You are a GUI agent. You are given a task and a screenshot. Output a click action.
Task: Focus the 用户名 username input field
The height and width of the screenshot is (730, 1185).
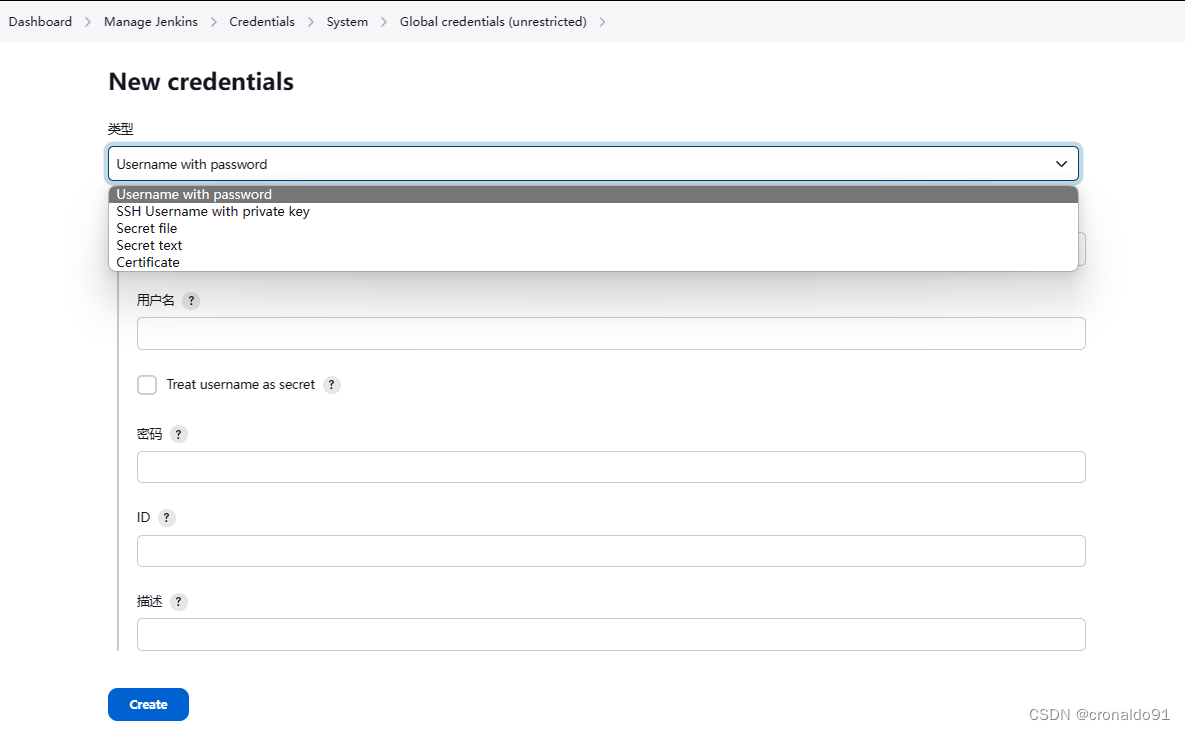(611, 333)
